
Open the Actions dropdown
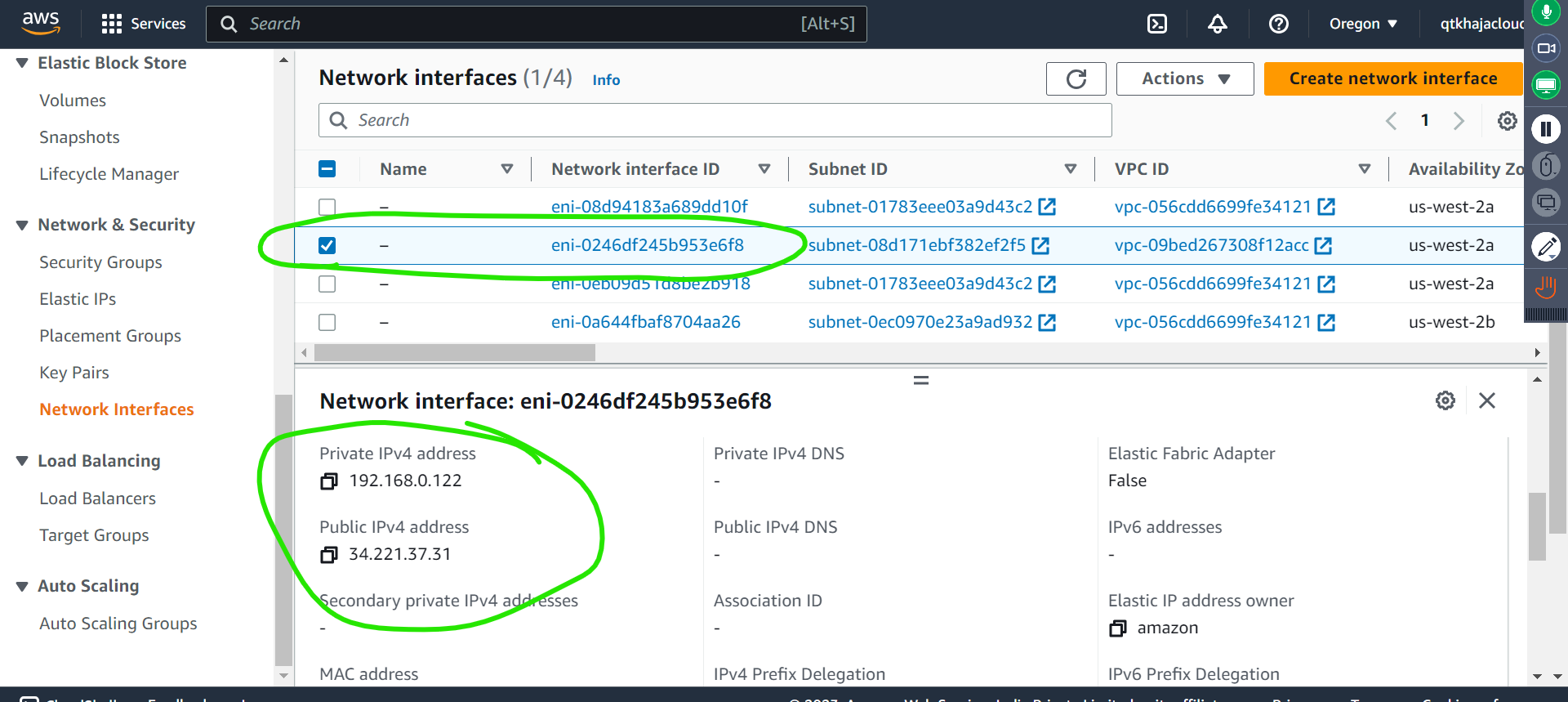coord(1185,78)
